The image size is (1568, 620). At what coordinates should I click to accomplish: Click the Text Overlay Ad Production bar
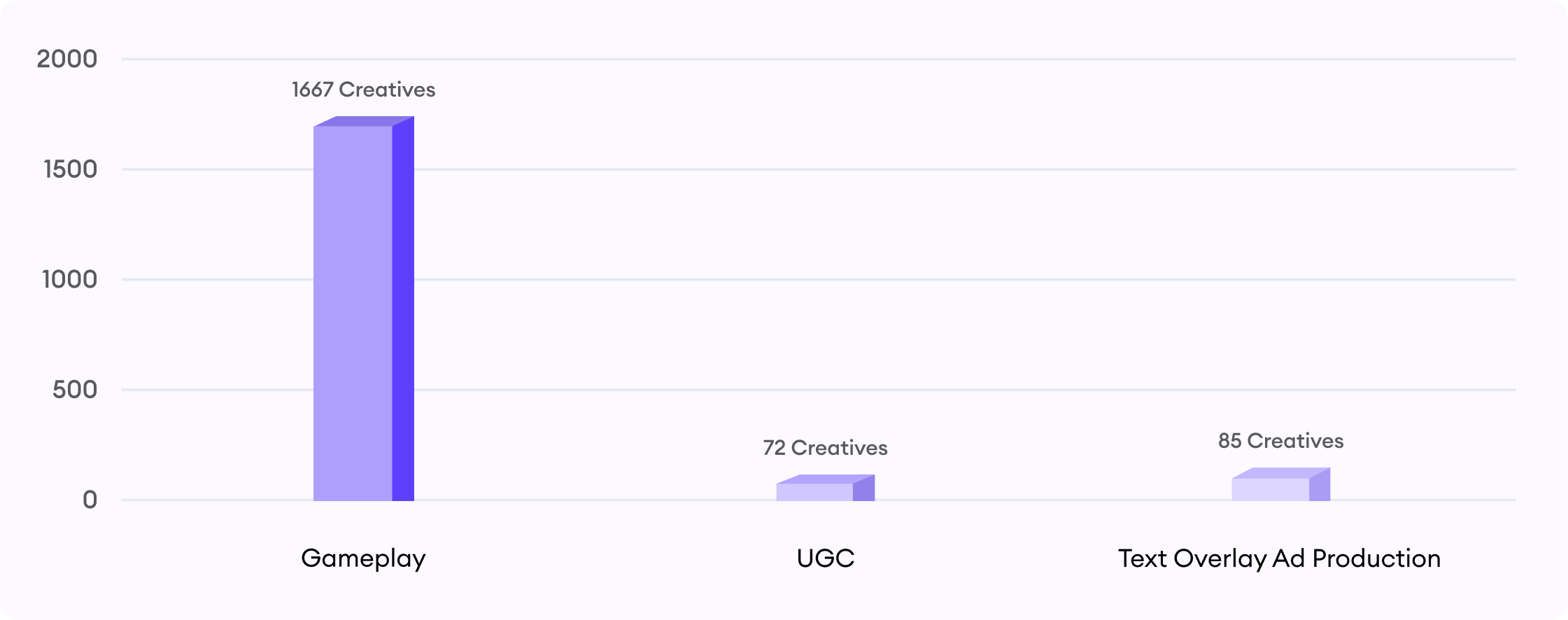1280,484
